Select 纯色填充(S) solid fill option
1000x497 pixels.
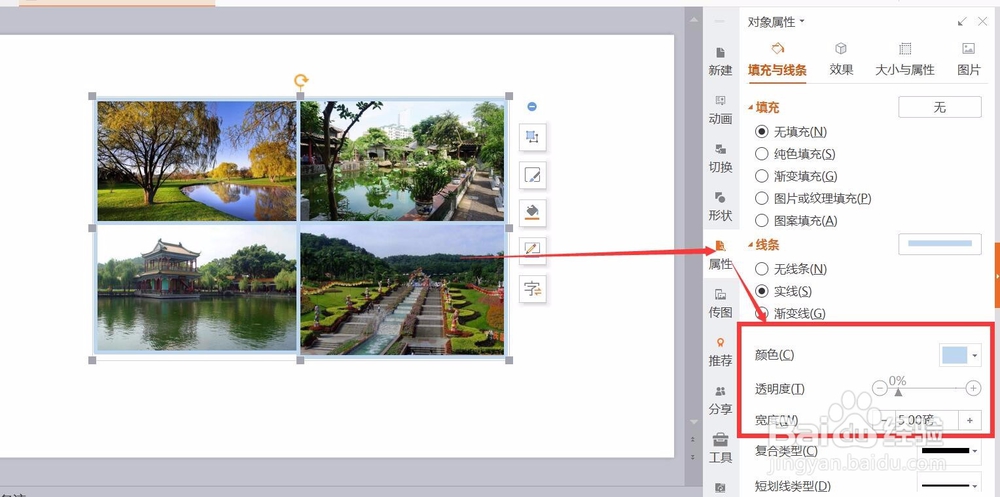[795, 154]
